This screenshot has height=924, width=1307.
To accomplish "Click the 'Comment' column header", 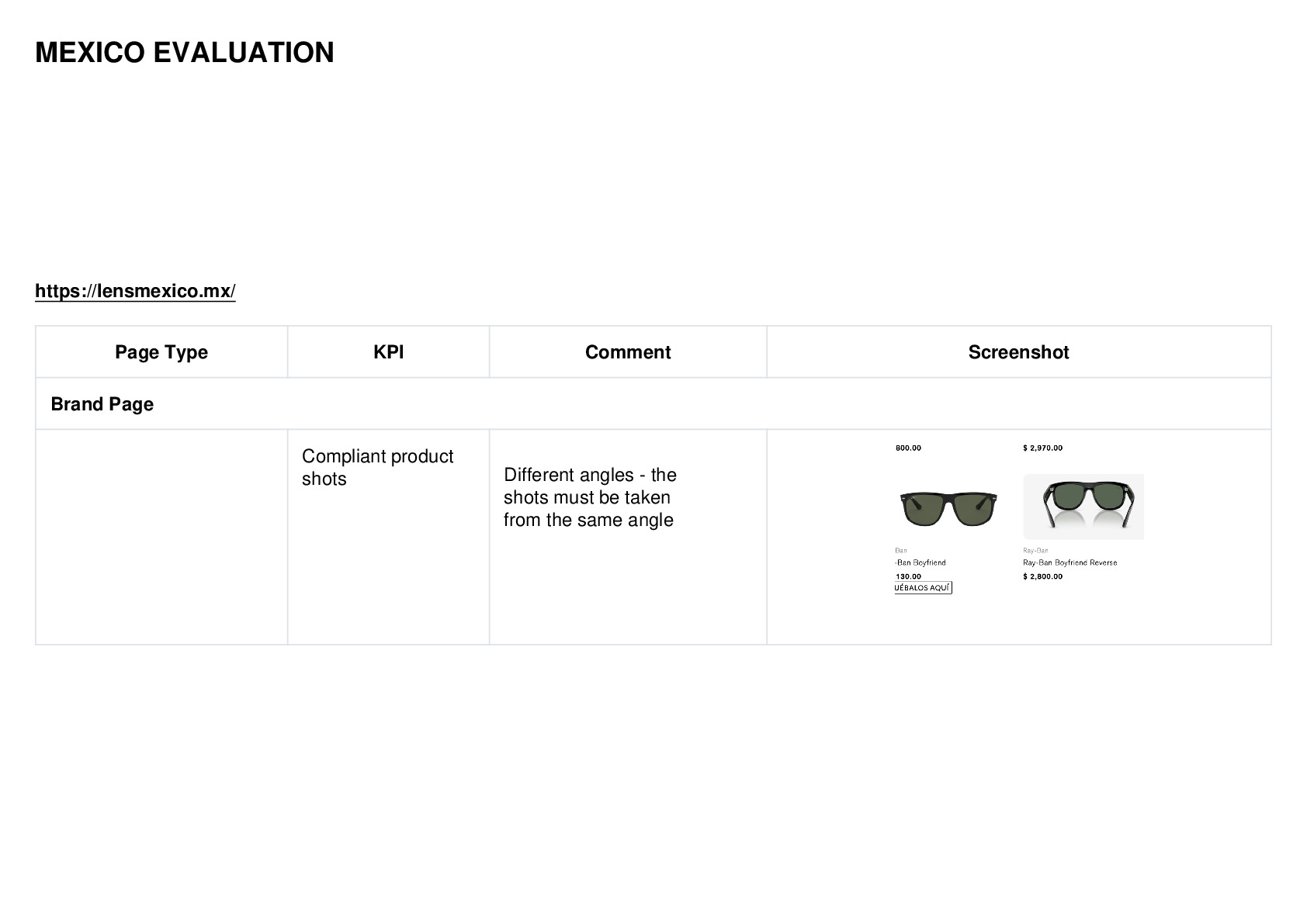I will pyautogui.click(x=628, y=352).
